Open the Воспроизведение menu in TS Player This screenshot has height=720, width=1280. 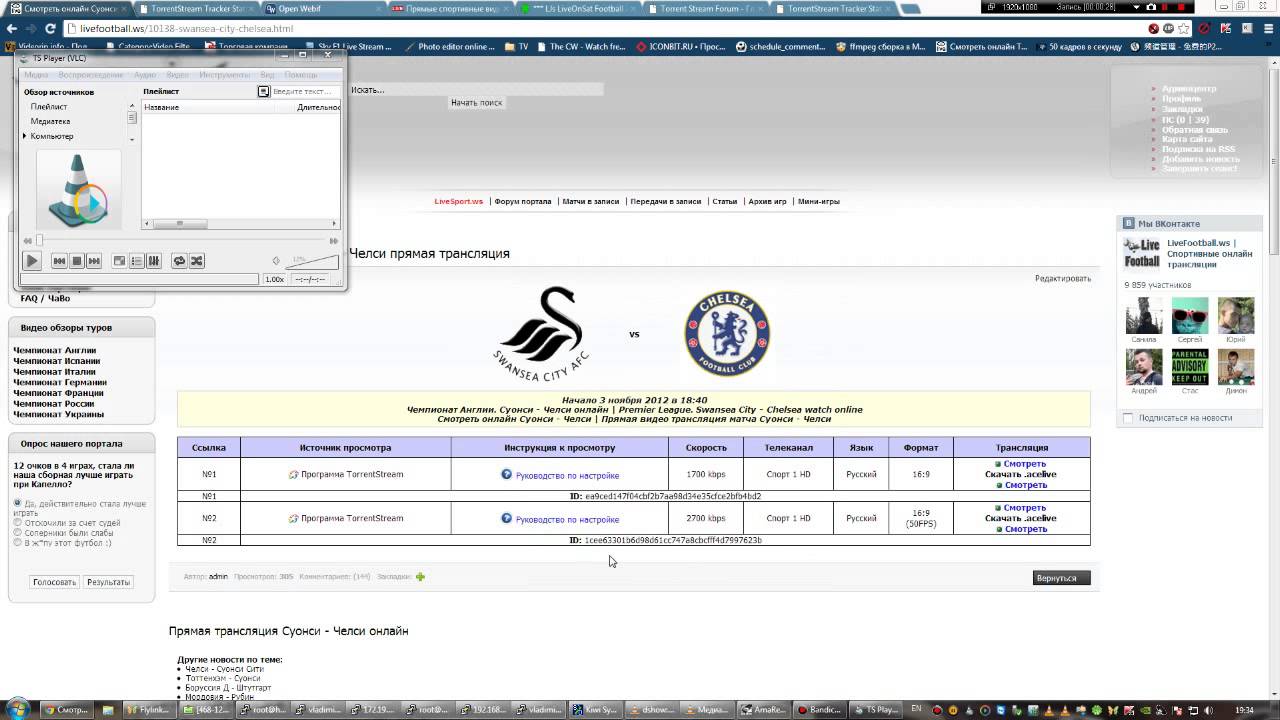pyautogui.click(x=90, y=75)
